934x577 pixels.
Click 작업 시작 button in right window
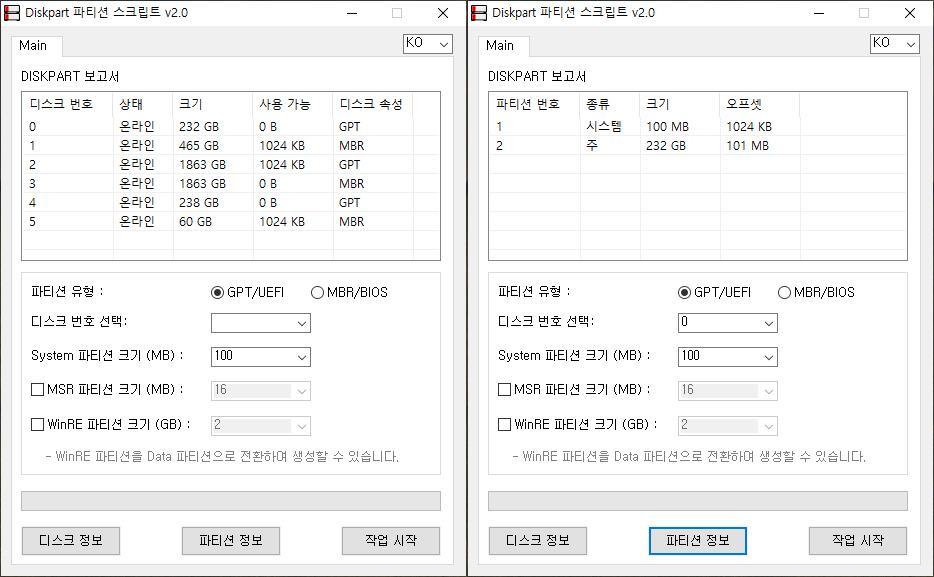tap(858, 541)
